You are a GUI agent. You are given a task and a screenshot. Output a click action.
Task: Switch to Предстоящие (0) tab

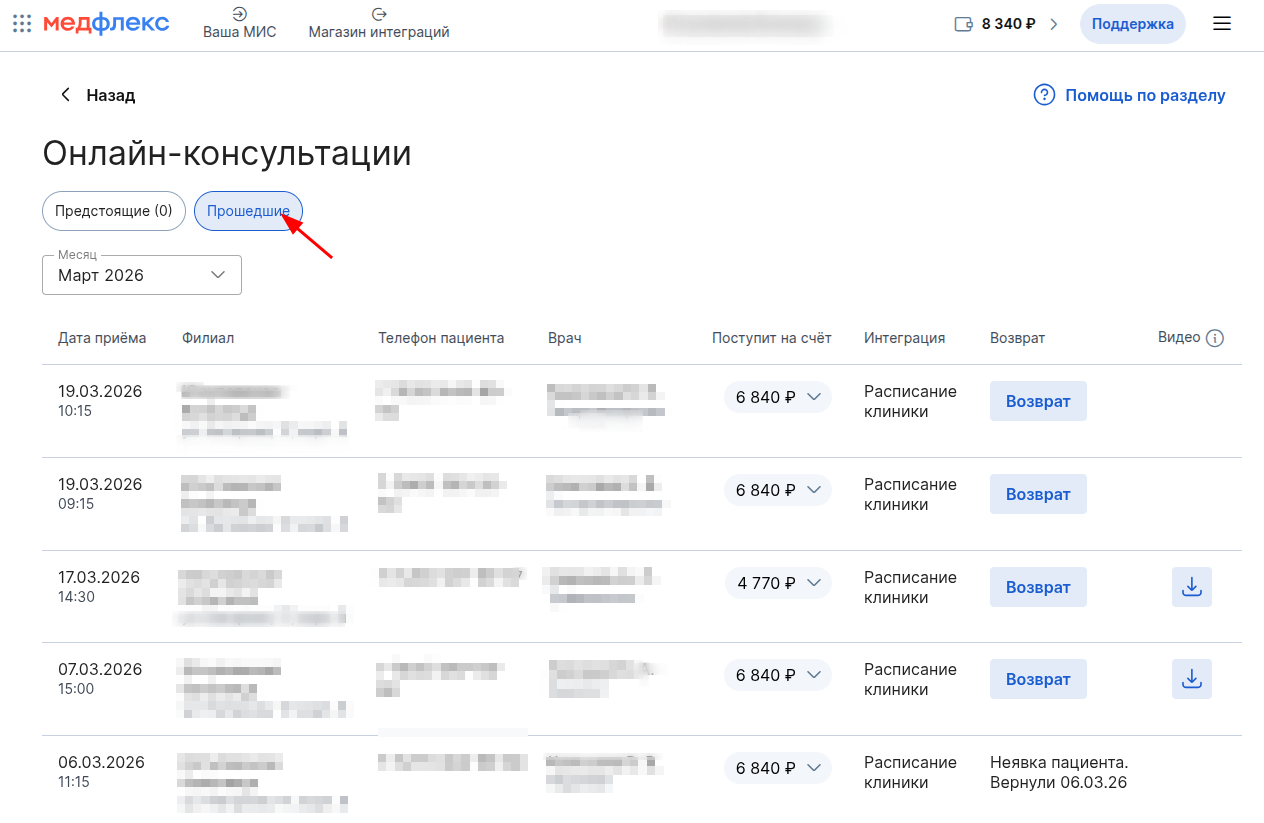tap(114, 211)
